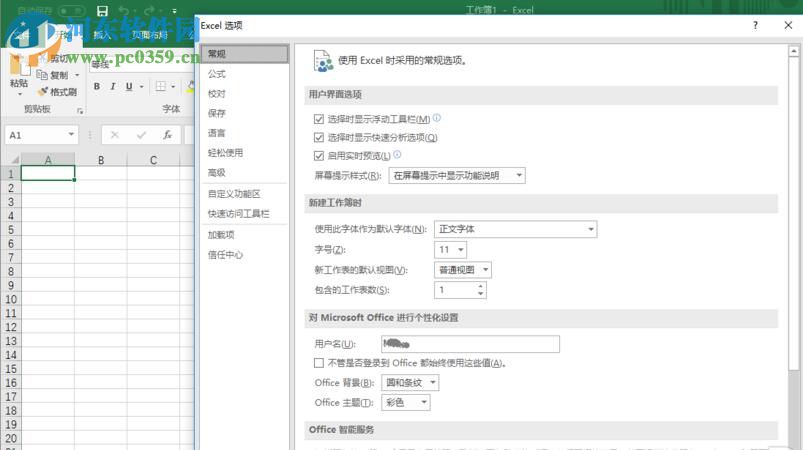This screenshot has height=450, width=803.
Task: Click the Underline formatting icon
Action: 127,87
